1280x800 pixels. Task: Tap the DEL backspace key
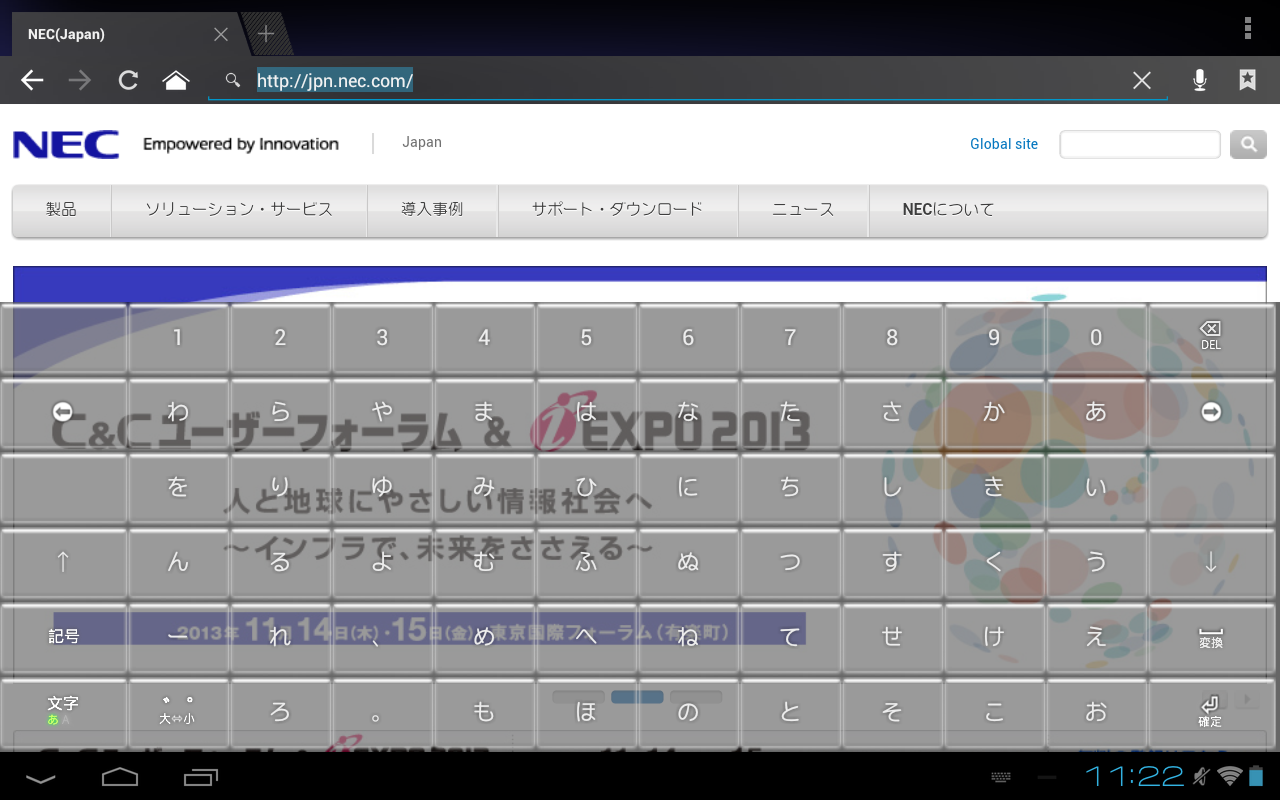(1211, 338)
